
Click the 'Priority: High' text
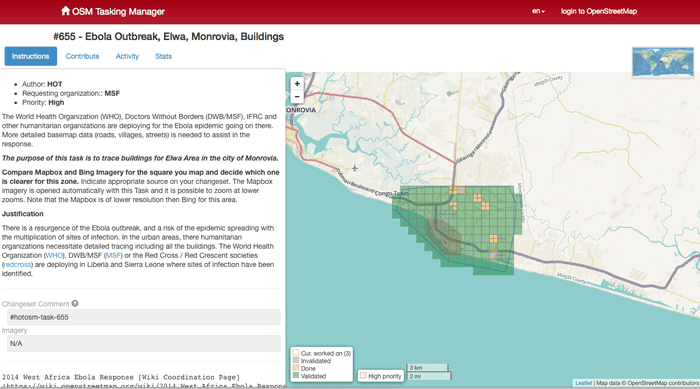[43, 103]
